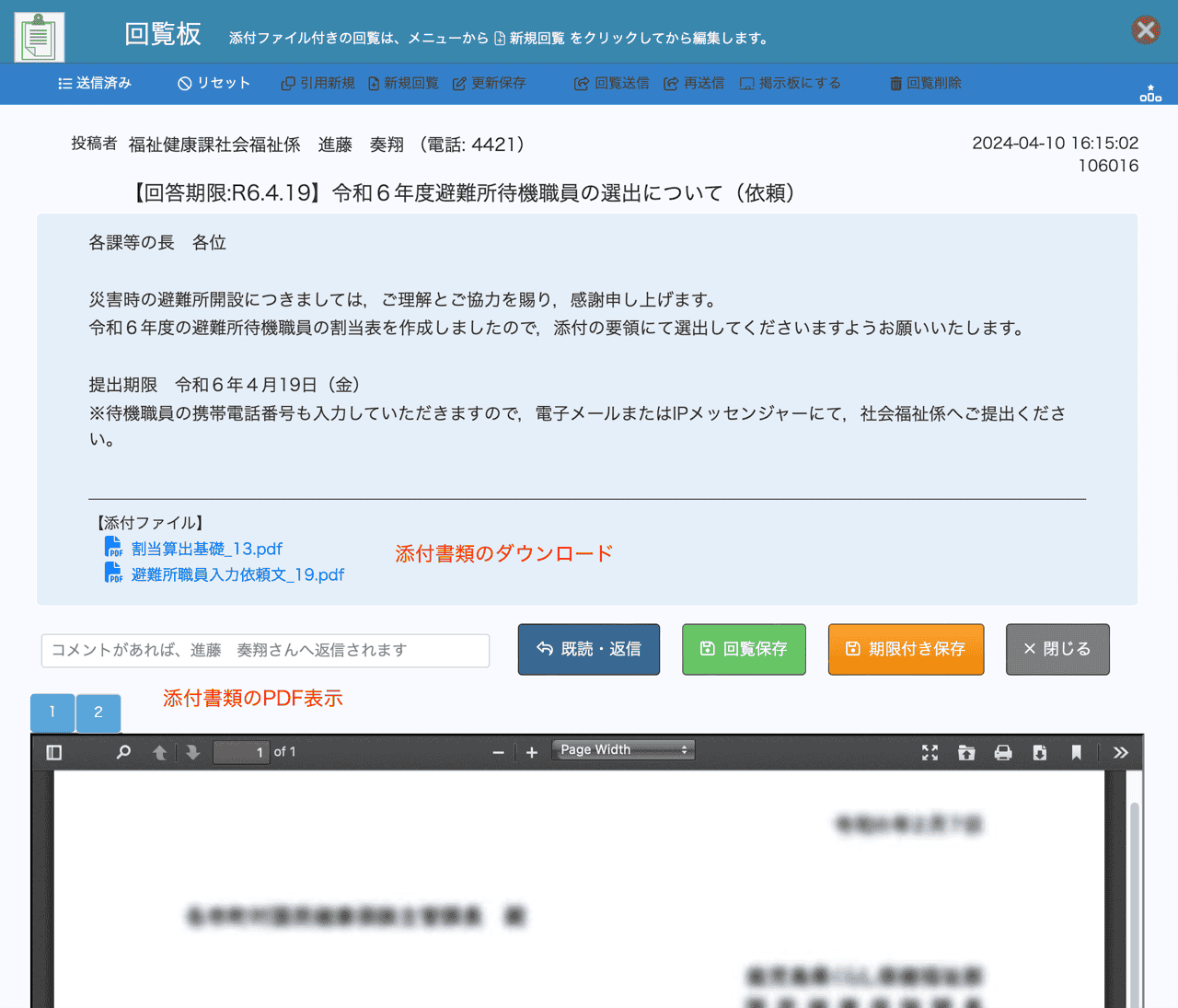Open the PDF find search tool
Screen dimensions: 1178x1008
tap(123, 753)
